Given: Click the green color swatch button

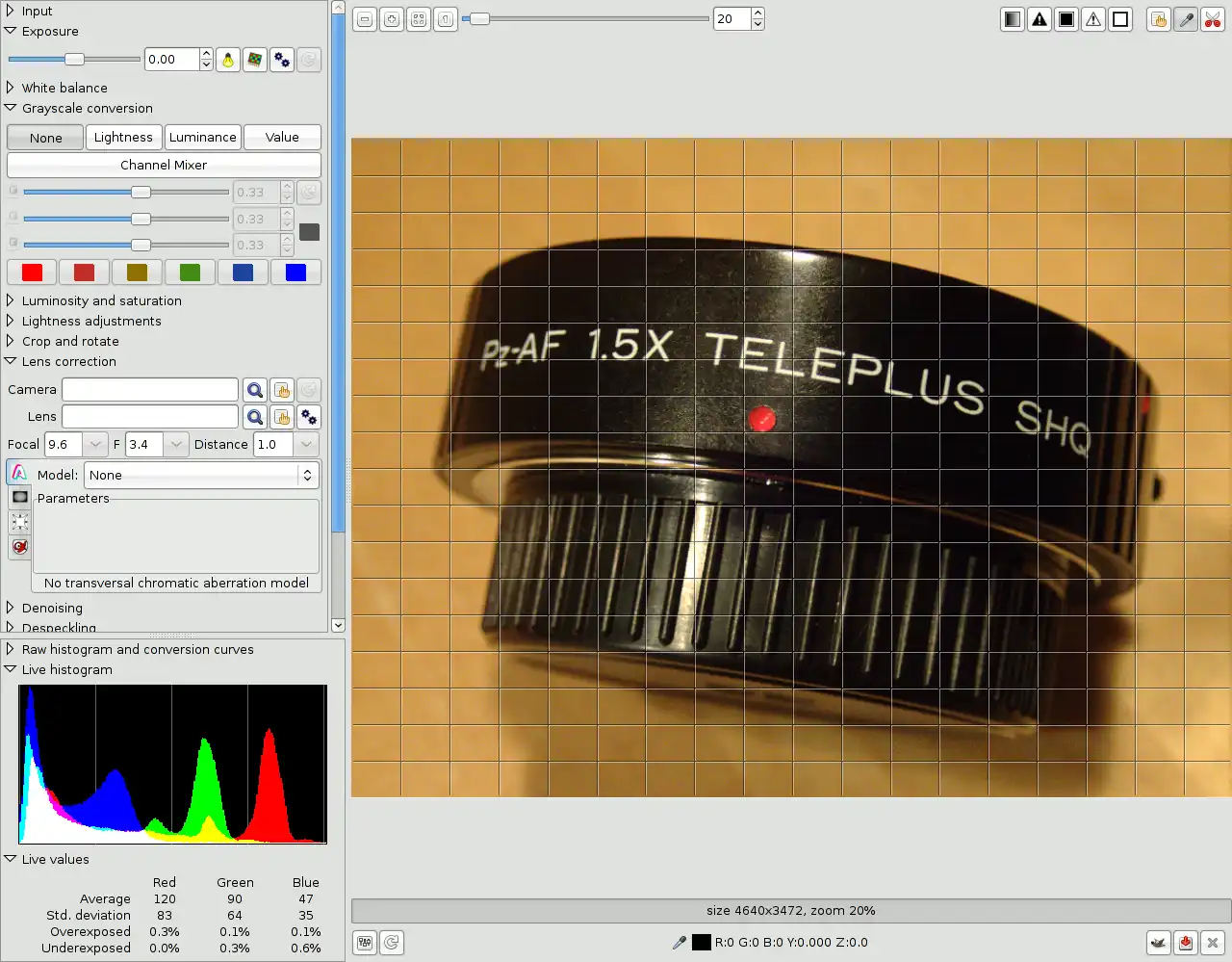Looking at the screenshot, I should point(190,273).
